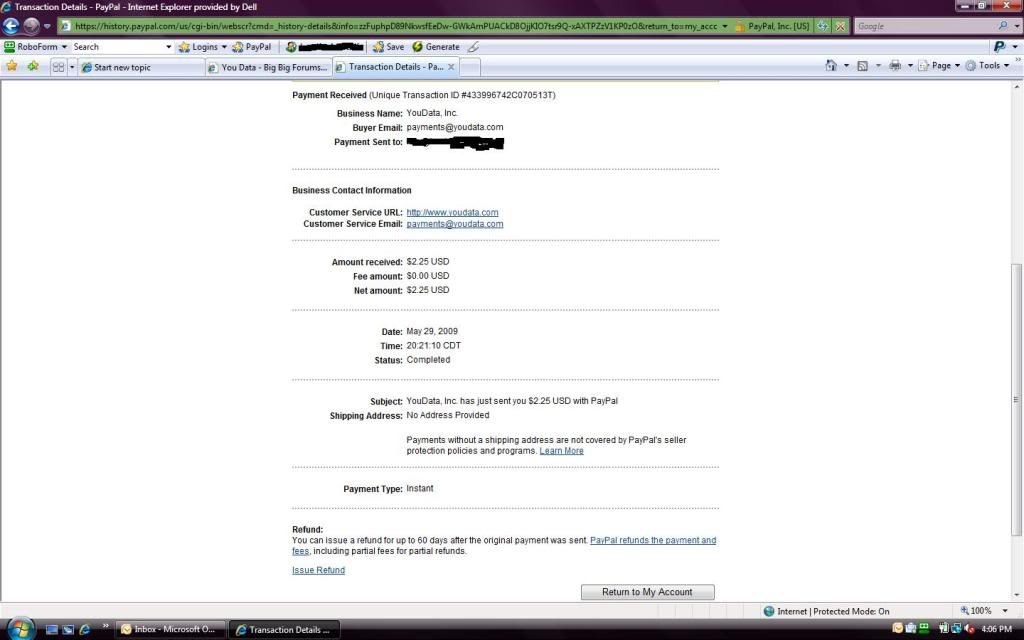Click the Show Desktop quick launch icon
The image size is (1024, 640).
coord(52,630)
